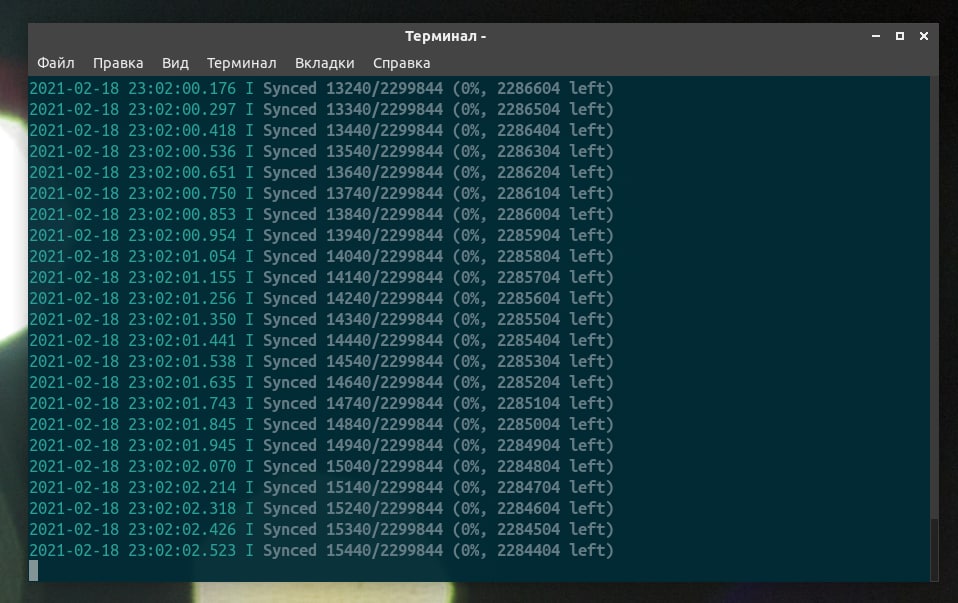This screenshot has height=603, width=958.
Task: Click log line with timestamp 23:02:00.176
Action: coord(321,89)
